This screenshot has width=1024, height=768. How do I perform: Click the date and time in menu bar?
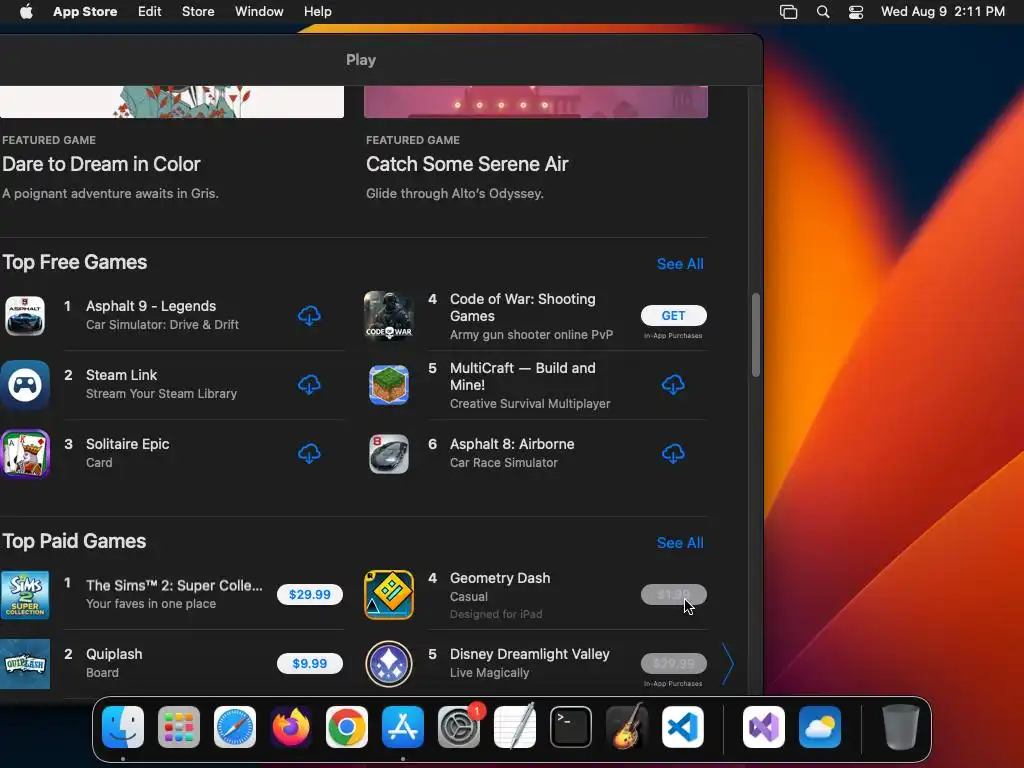[942, 12]
